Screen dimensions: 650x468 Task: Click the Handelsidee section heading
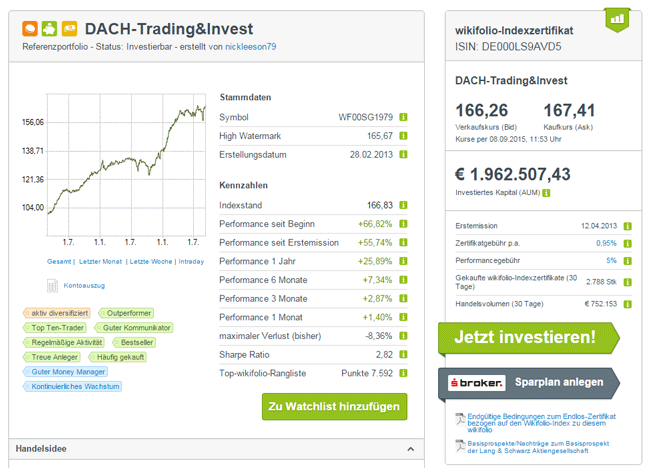click(x=41, y=449)
